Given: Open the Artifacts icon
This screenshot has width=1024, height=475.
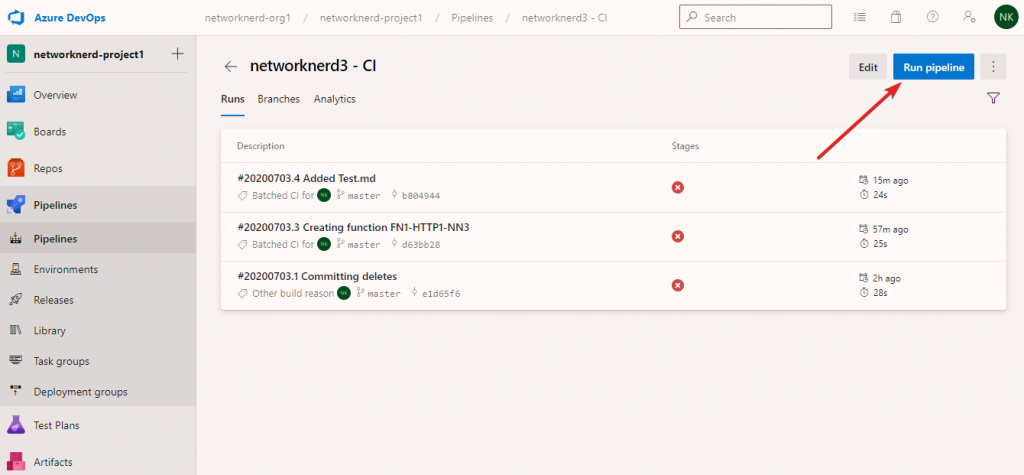Looking at the screenshot, I should (x=16, y=461).
